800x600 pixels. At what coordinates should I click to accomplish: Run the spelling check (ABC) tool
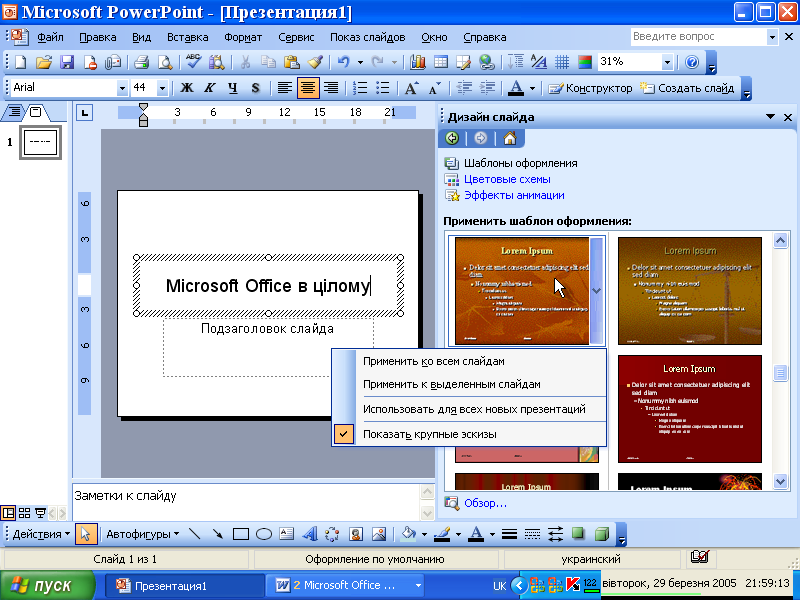193,62
